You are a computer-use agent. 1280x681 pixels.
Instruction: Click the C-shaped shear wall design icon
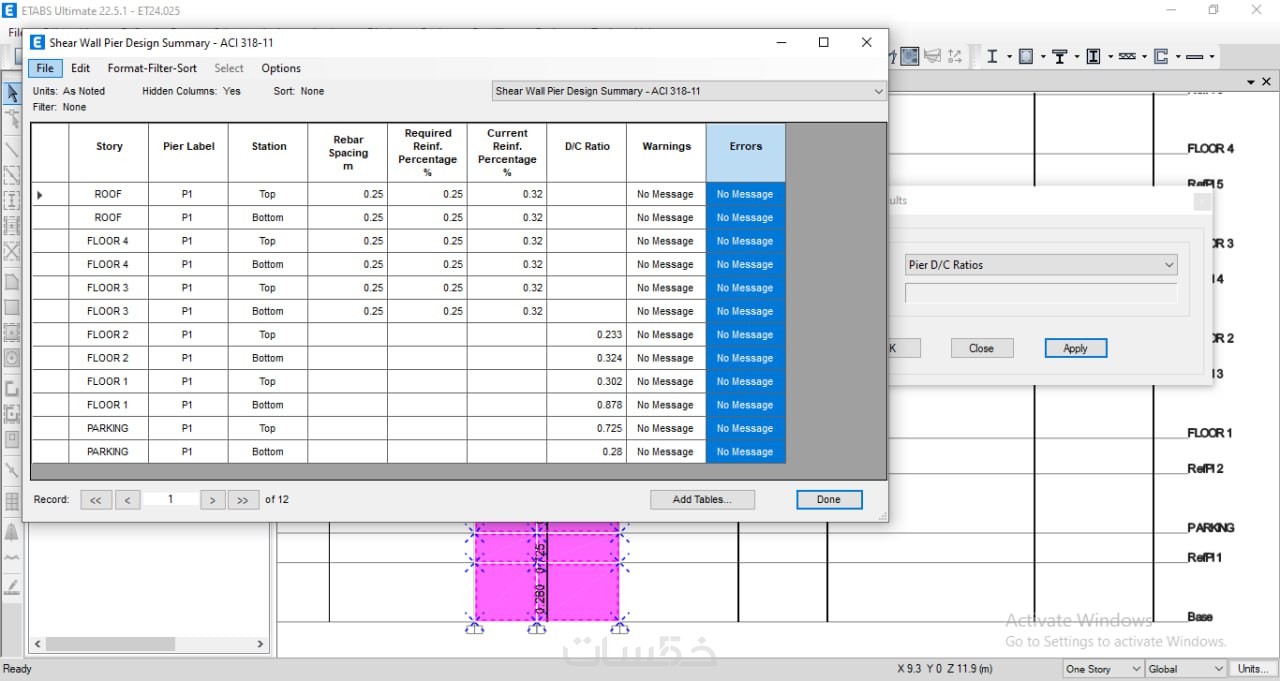(1161, 56)
